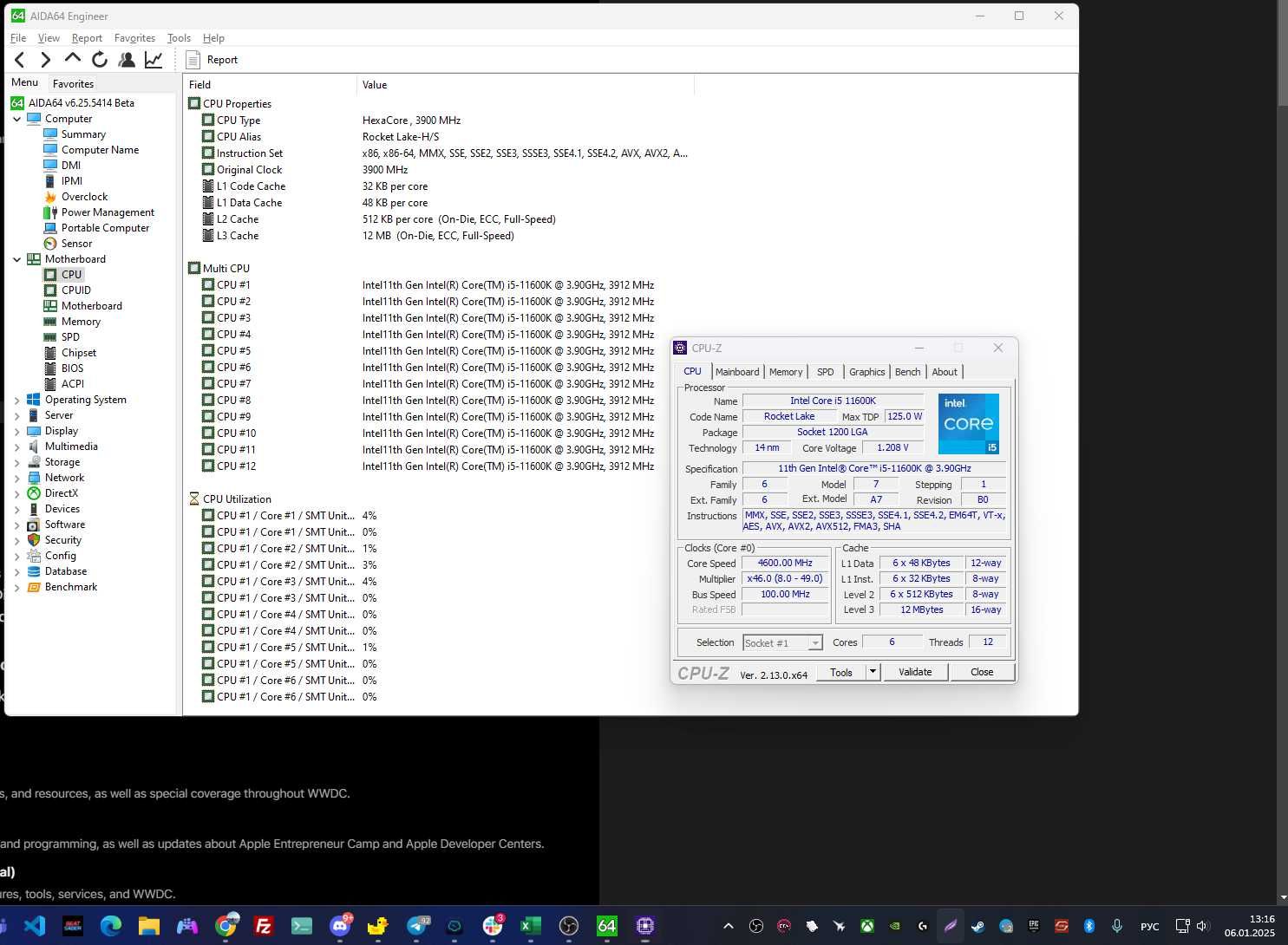Select the ACPI tree item
This screenshot has width=1288, height=945.
coord(73,384)
